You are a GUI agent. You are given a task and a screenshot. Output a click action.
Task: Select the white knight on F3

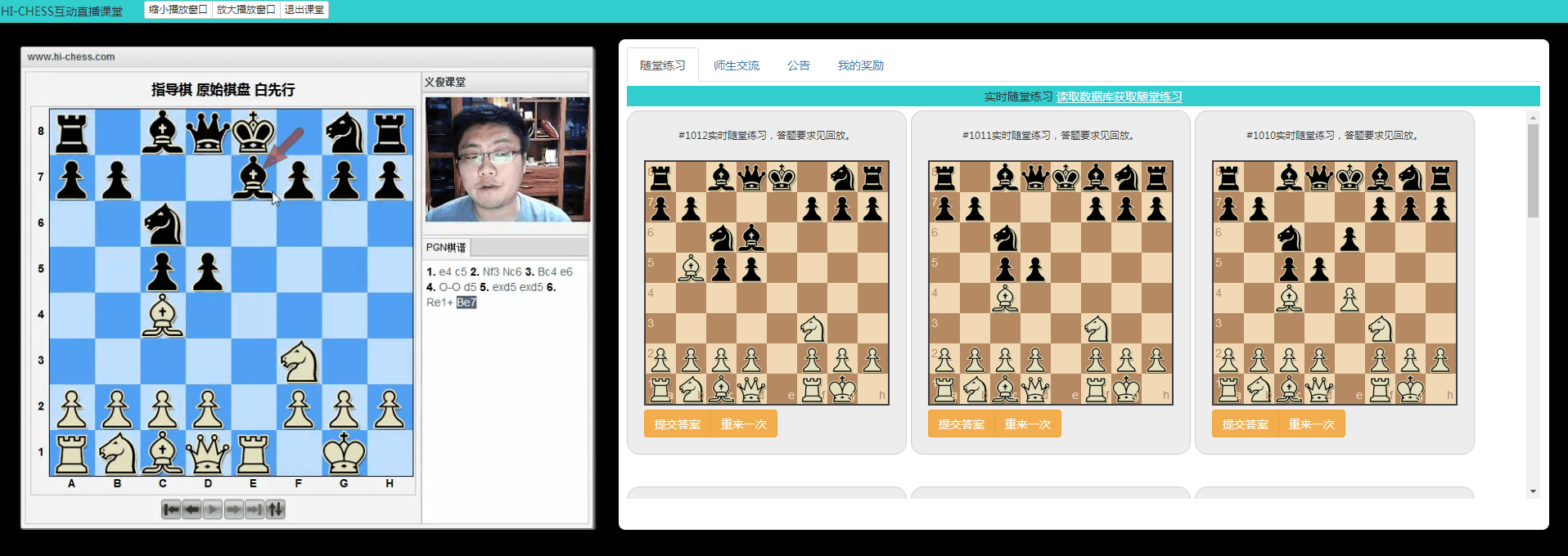point(299,361)
